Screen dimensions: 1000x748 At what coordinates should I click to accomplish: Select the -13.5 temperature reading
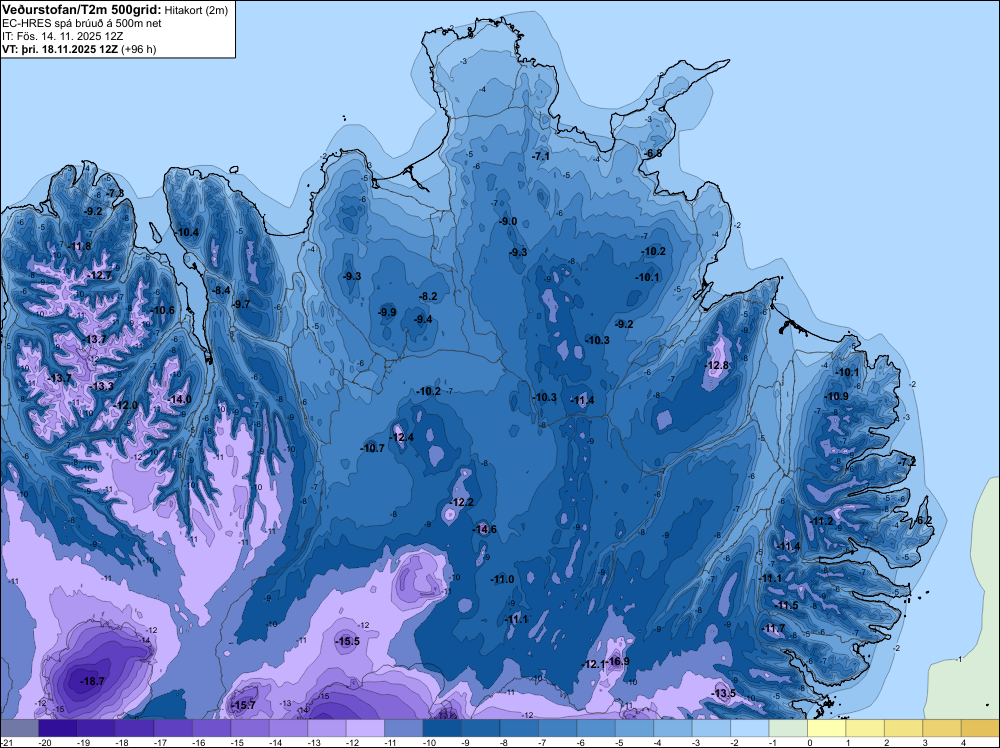(724, 694)
